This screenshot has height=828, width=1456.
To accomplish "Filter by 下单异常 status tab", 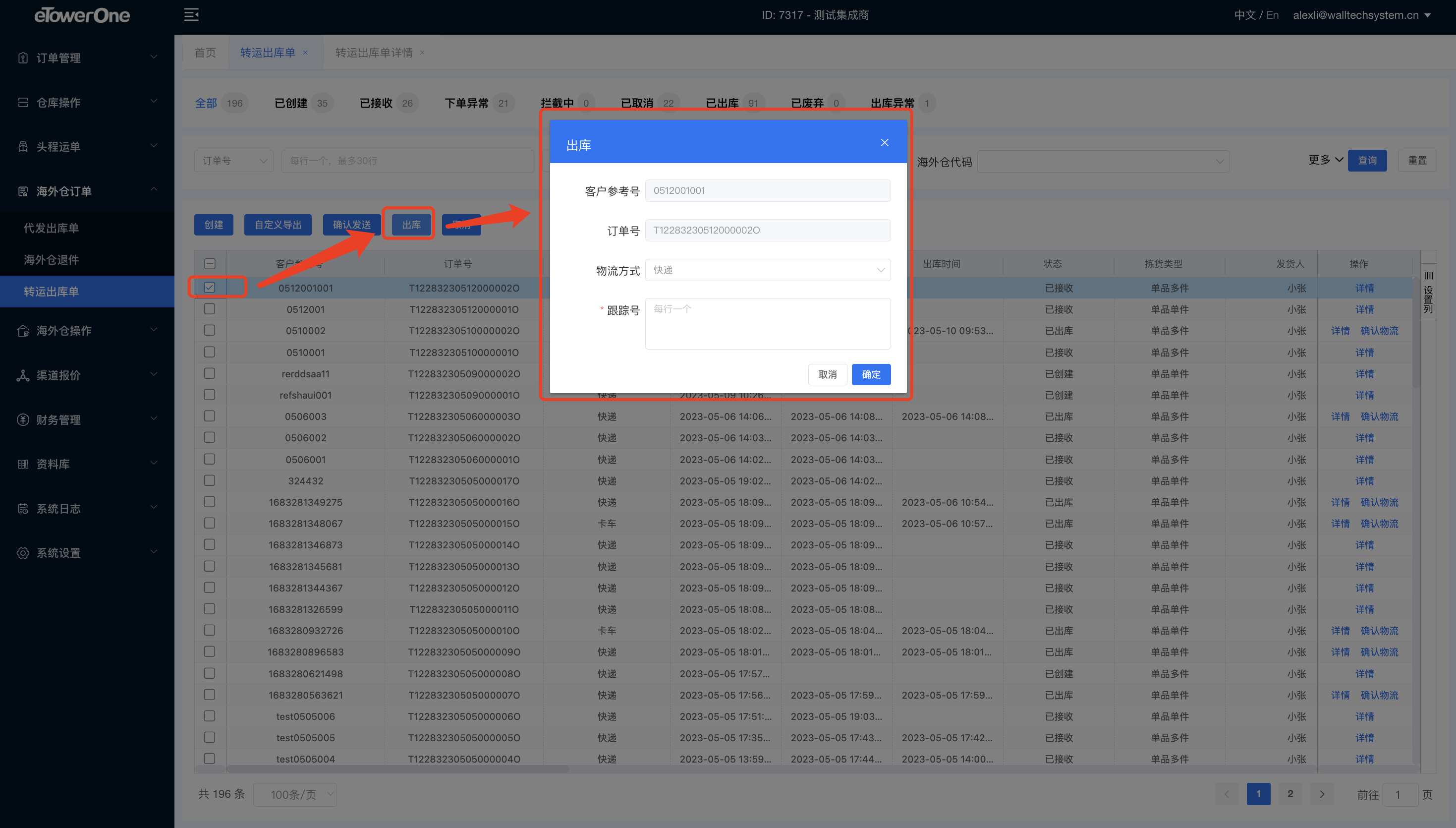I will 479,103.
